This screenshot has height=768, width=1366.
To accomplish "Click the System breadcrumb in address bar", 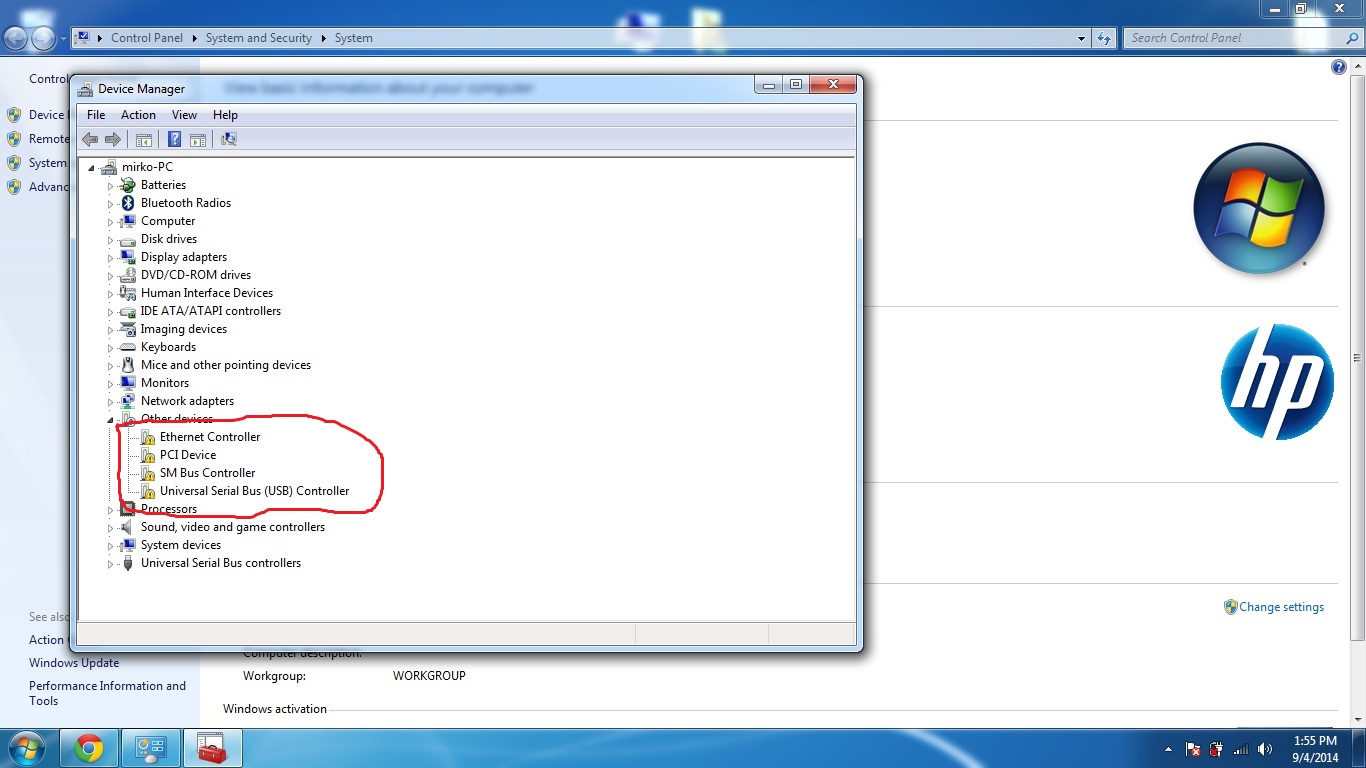I will tap(353, 38).
